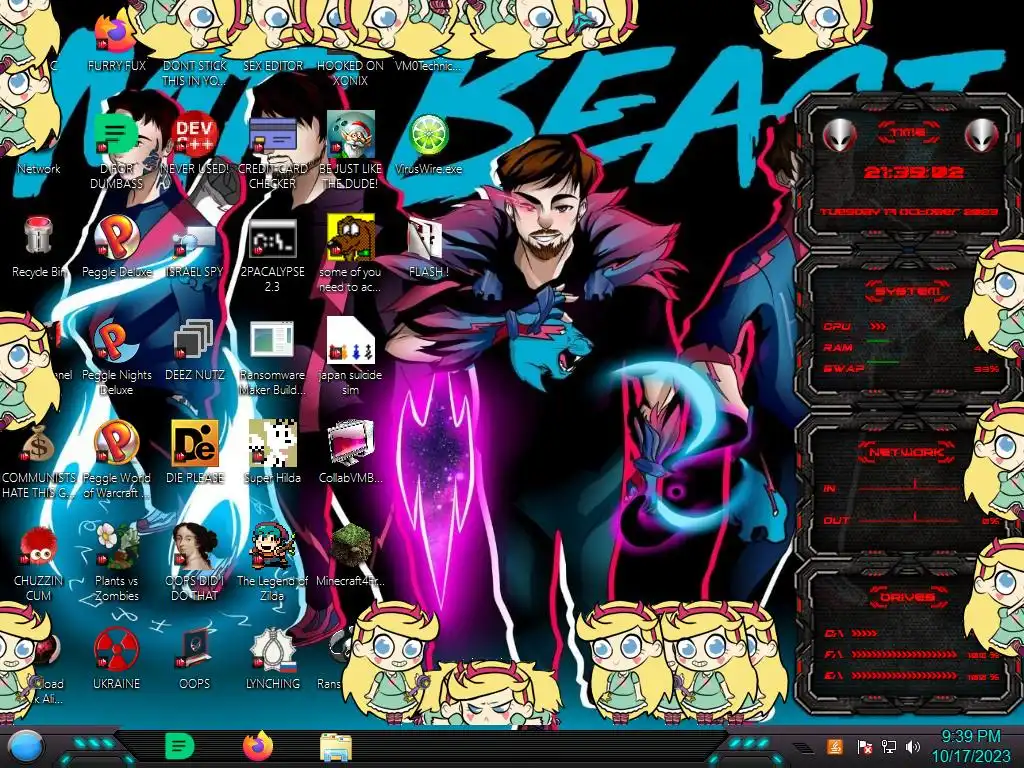Open the UKRAINE radiation symbol icon
Viewport: 1024px width, 768px height.
[x=116, y=649]
